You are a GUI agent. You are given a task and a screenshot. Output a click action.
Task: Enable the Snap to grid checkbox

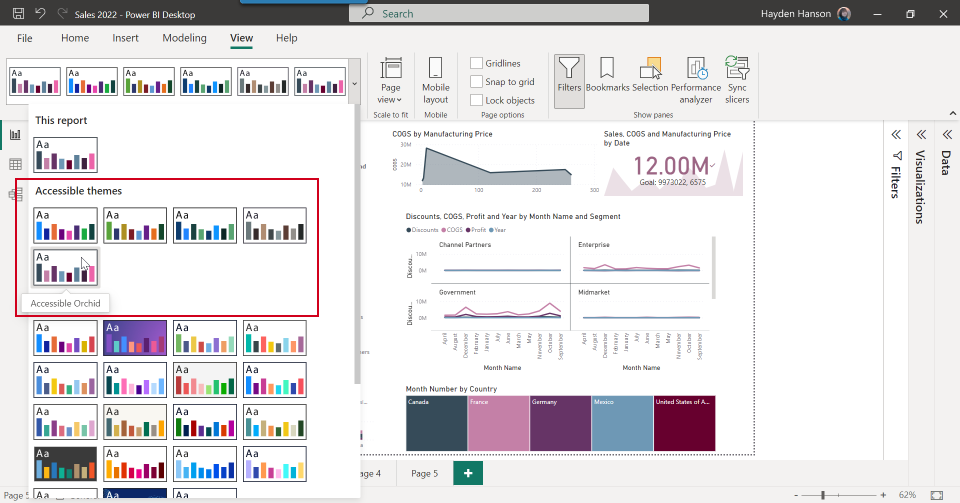(x=476, y=81)
